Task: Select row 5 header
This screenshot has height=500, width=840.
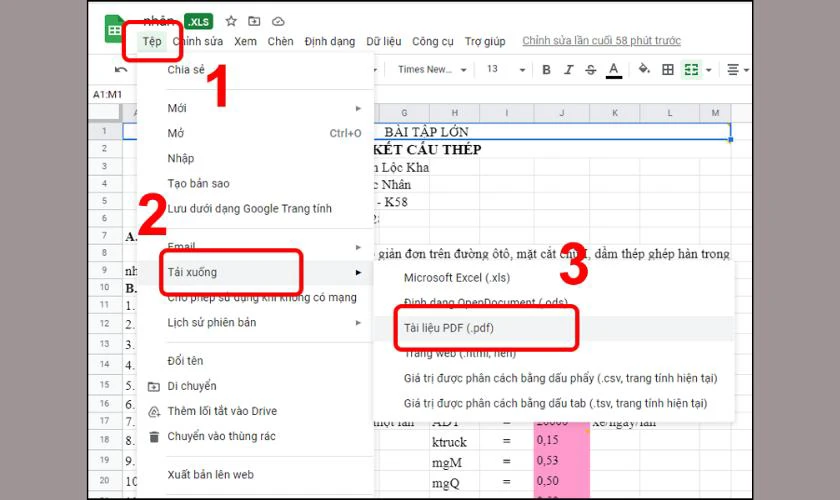Action: (104, 201)
